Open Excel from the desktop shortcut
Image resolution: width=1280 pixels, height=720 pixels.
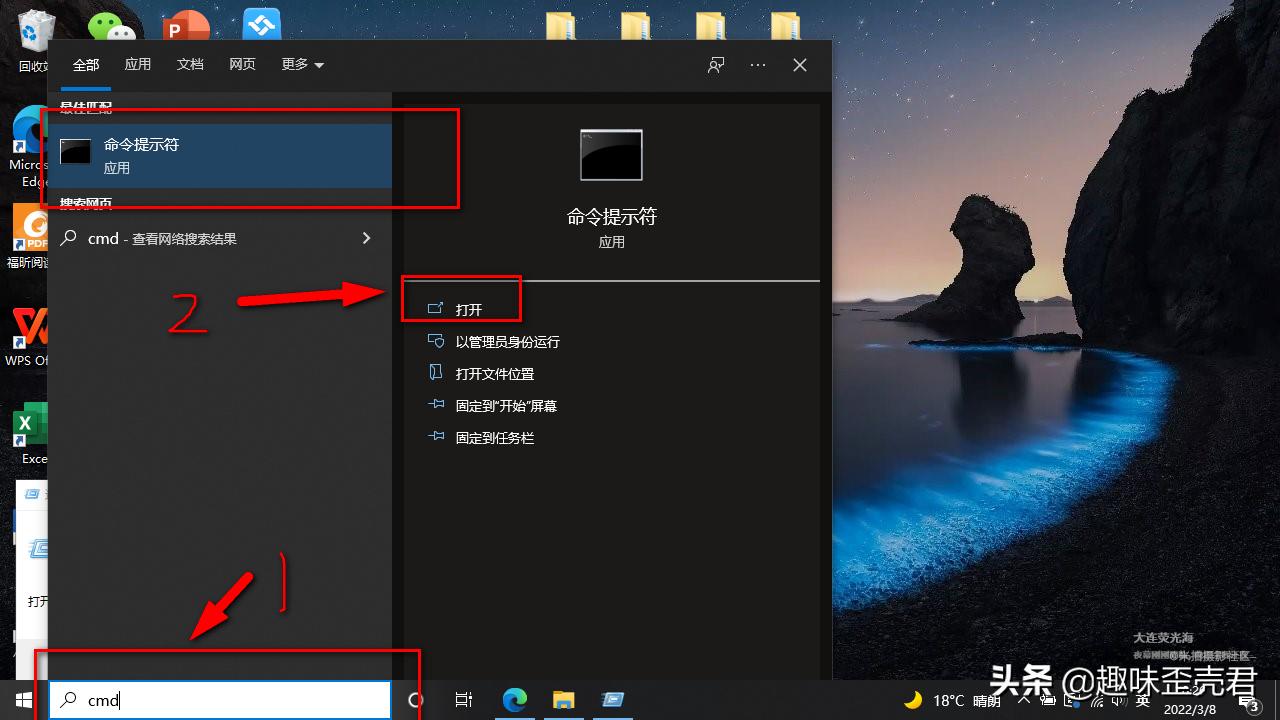27,425
